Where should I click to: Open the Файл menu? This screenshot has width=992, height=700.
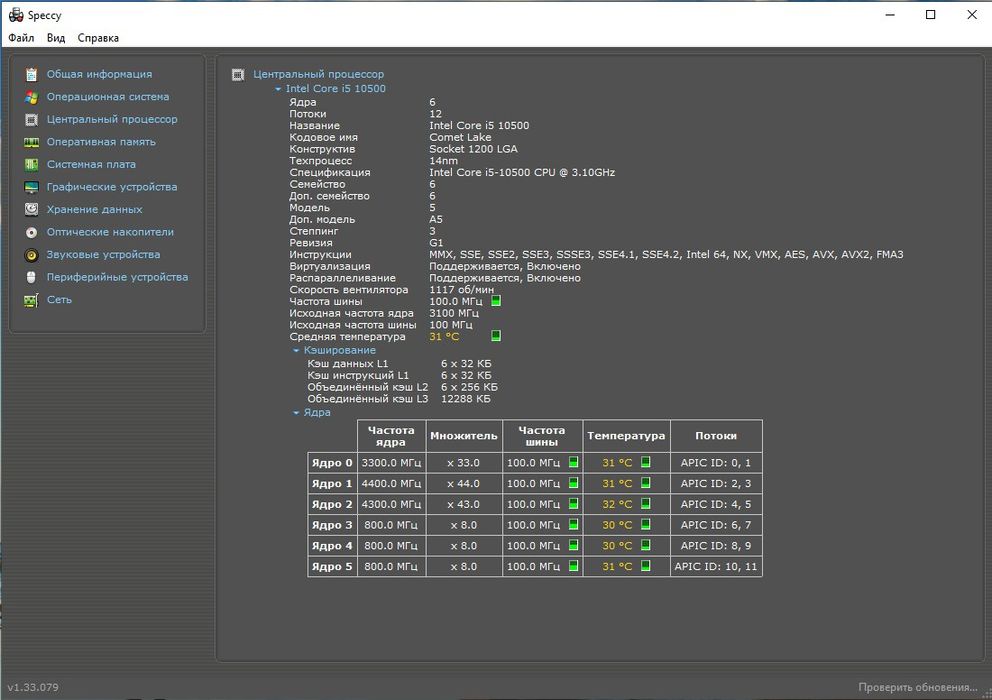(x=21, y=38)
